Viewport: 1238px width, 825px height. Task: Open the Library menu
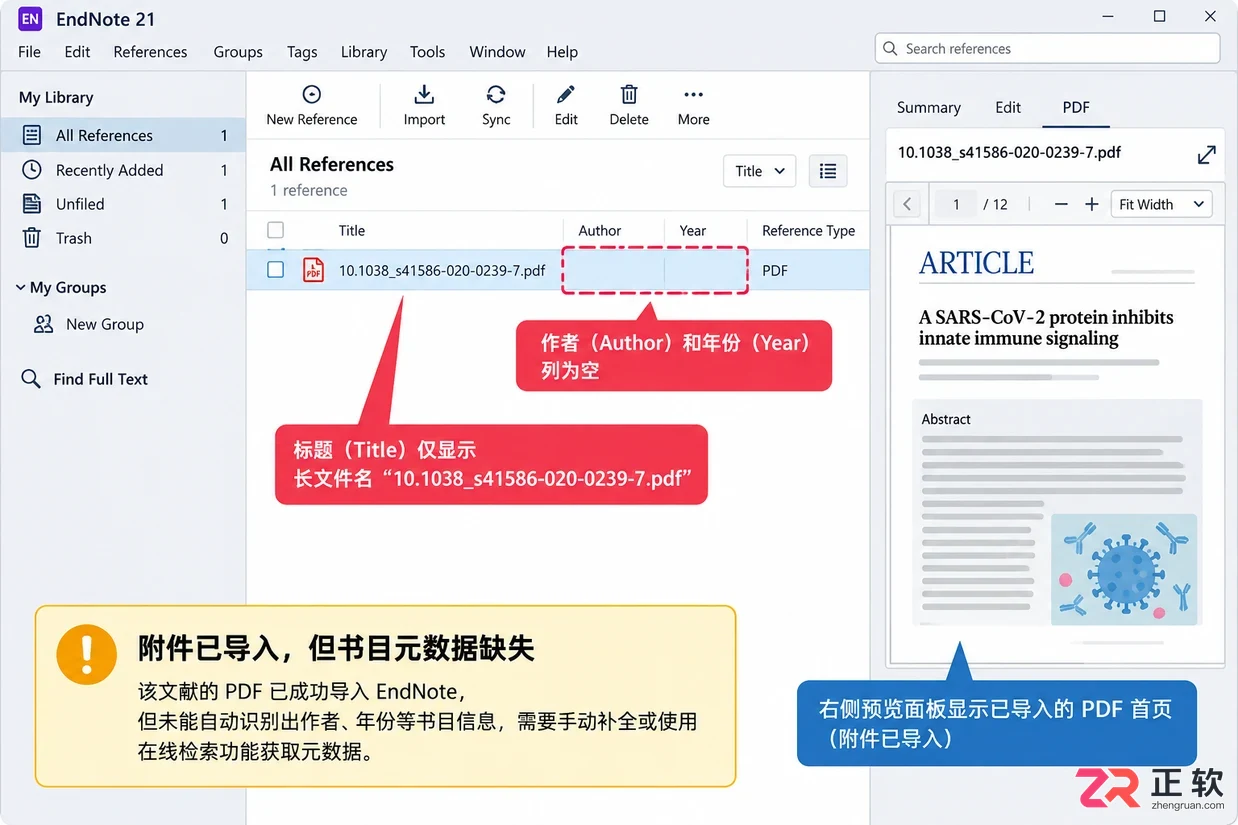tap(364, 52)
